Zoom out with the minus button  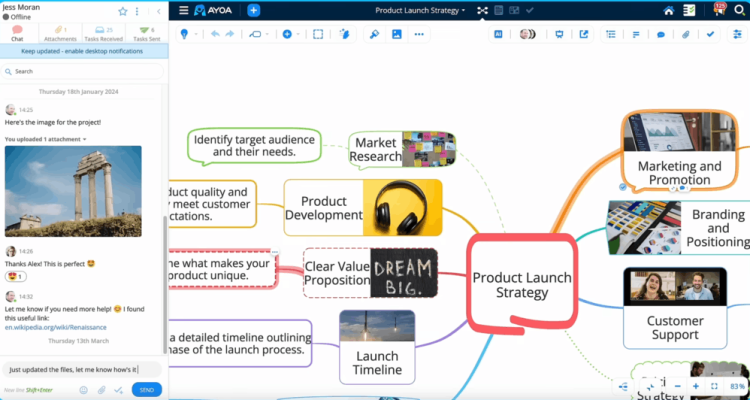coord(677,386)
